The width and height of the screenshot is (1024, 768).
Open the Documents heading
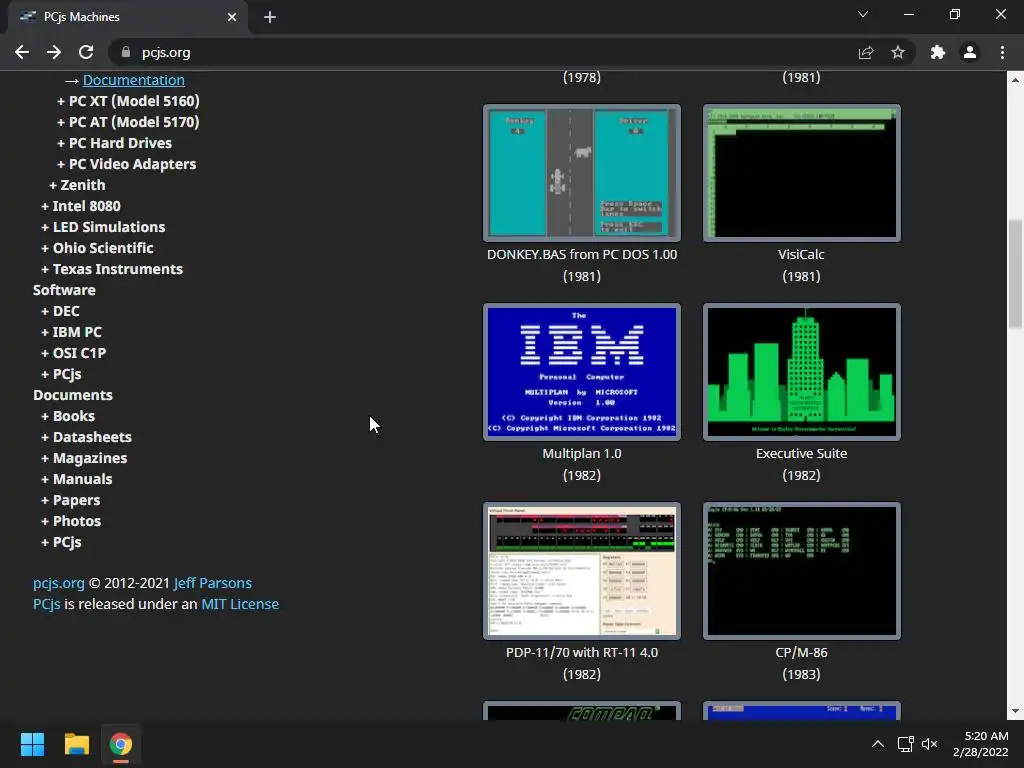pyautogui.click(x=72, y=395)
